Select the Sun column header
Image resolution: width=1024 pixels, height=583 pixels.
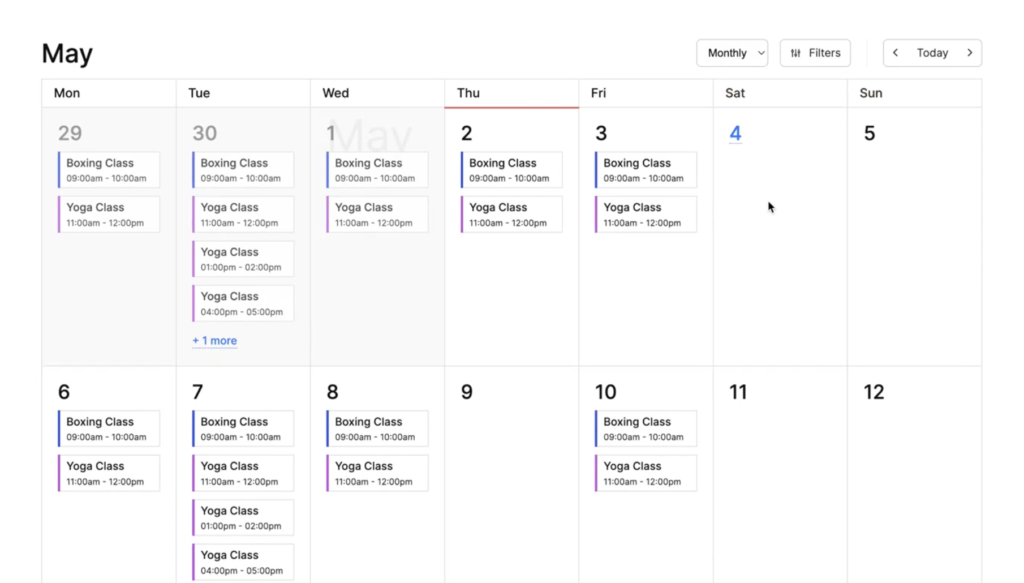[869, 93]
